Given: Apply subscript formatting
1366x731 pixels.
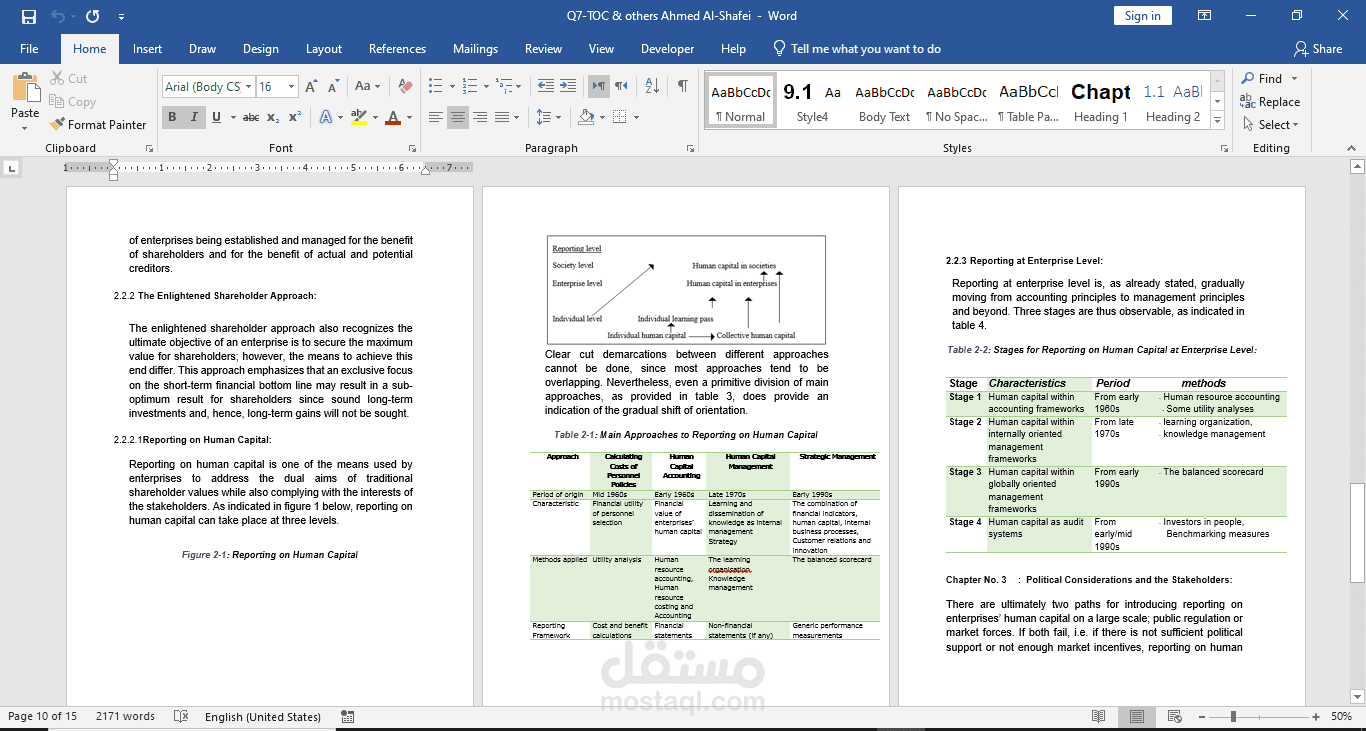Looking at the screenshot, I should (274, 117).
